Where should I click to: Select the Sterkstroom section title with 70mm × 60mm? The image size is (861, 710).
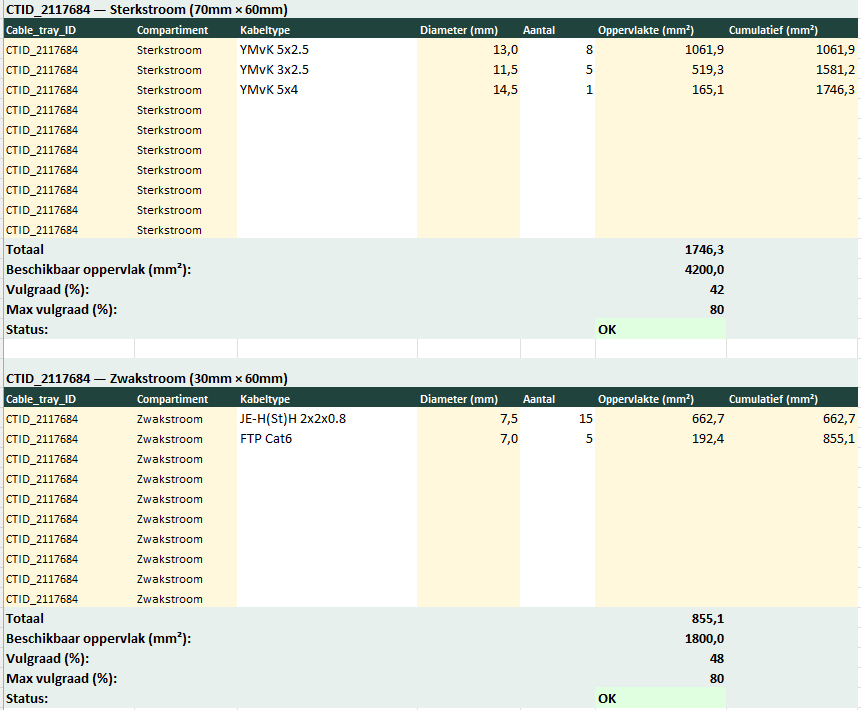coord(147,9)
